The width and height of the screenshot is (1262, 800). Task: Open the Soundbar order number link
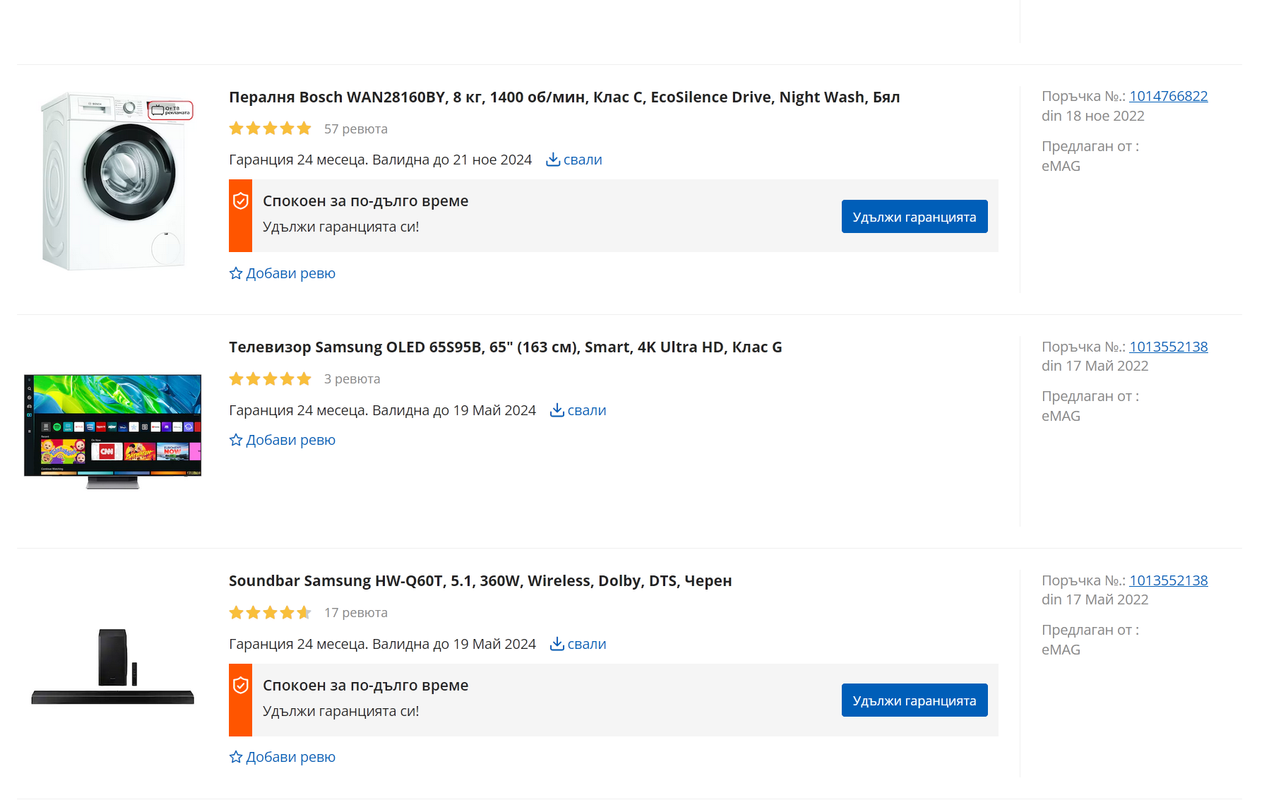click(x=1168, y=580)
